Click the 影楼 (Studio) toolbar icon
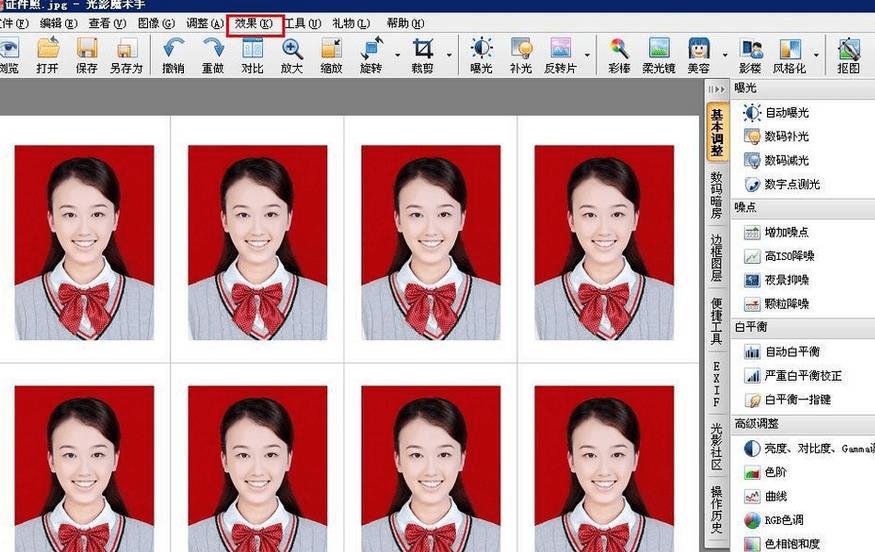Viewport: 875px width, 552px height. (751, 49)
